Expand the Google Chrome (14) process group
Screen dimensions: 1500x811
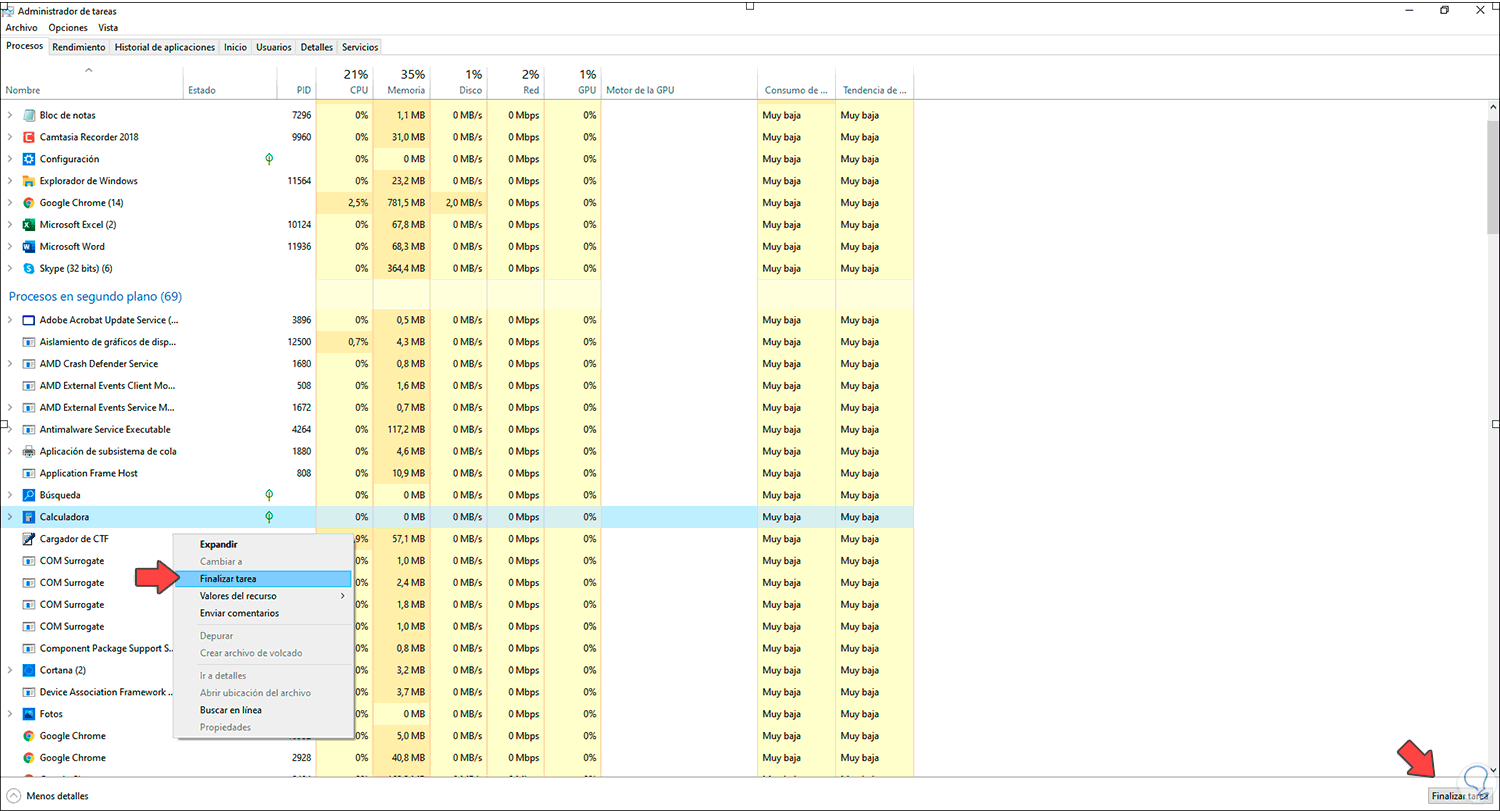coord(10,203)
